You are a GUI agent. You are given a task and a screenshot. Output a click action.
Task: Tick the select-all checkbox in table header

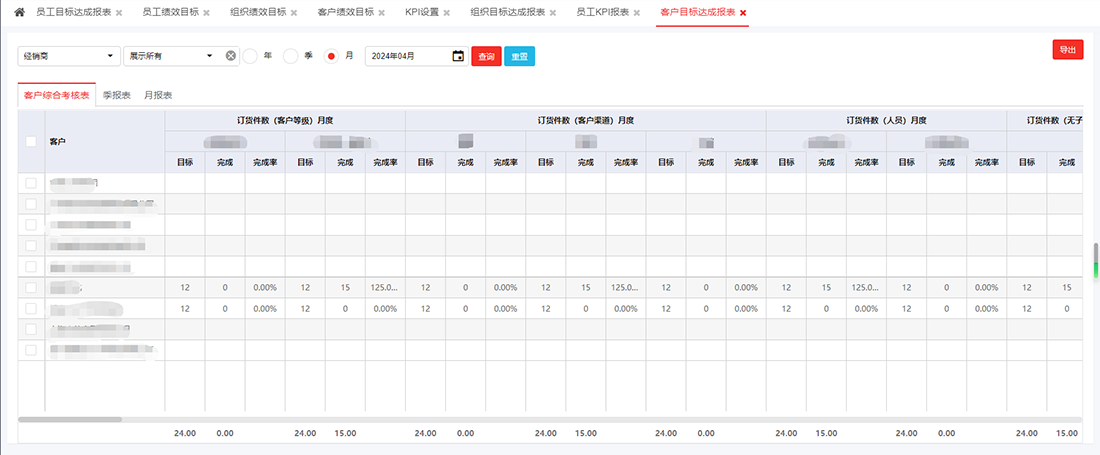pos(31,141)
